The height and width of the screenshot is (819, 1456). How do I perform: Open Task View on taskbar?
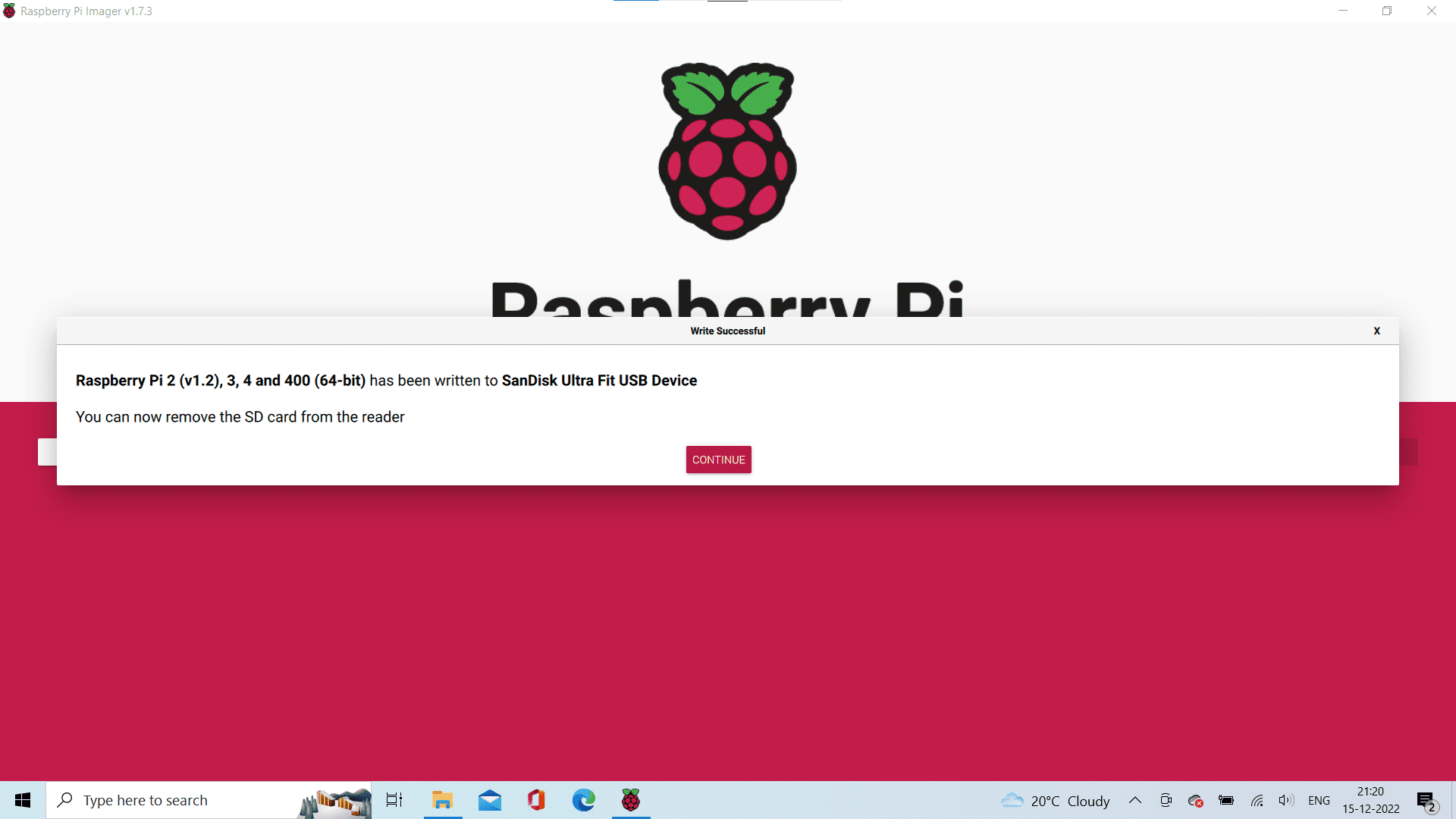(394, 800)
